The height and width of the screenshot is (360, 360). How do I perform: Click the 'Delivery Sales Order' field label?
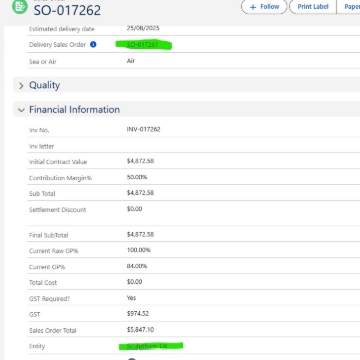(x=57, y=45)
